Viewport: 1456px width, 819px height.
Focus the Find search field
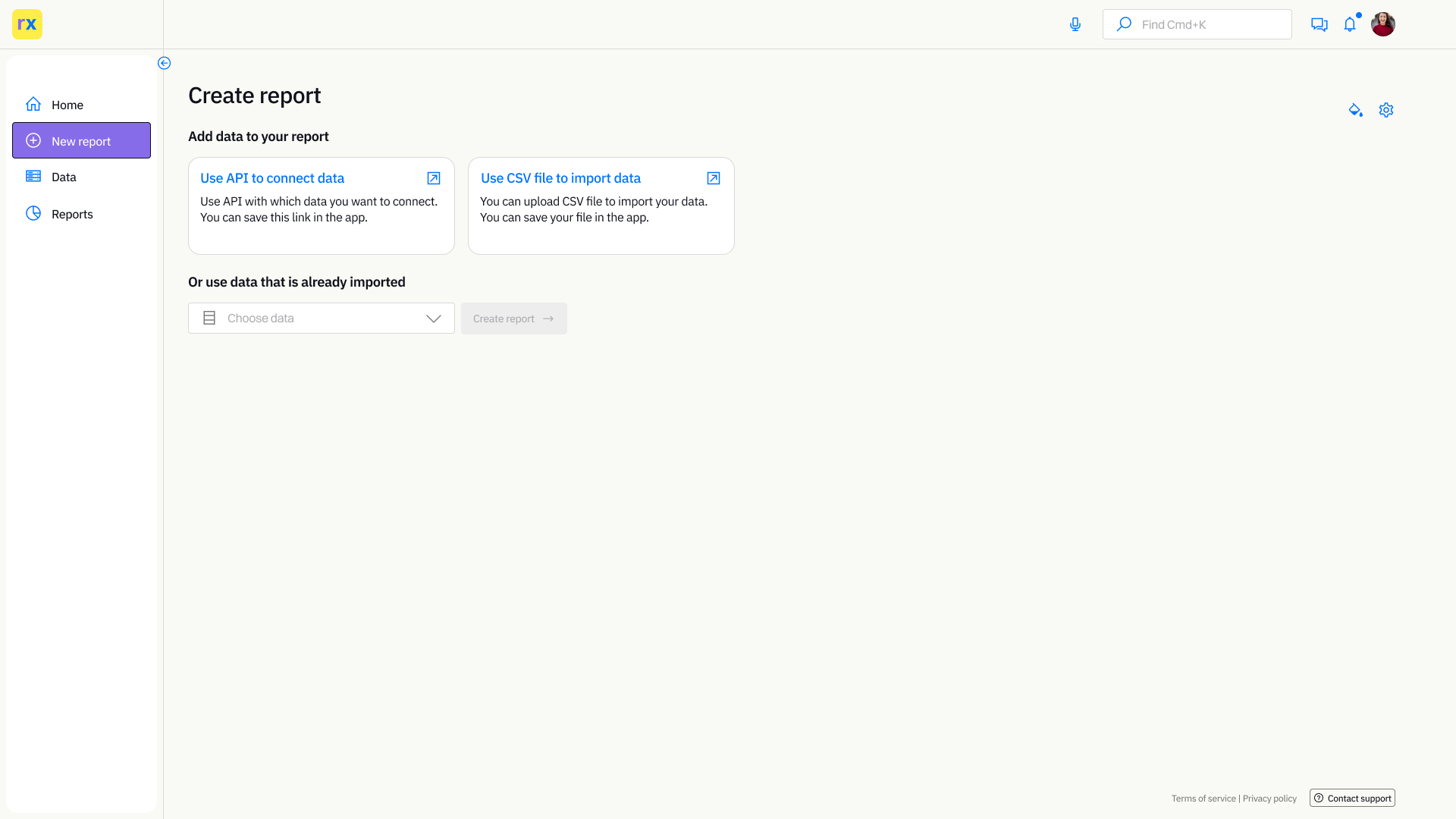coord(1197,24)
